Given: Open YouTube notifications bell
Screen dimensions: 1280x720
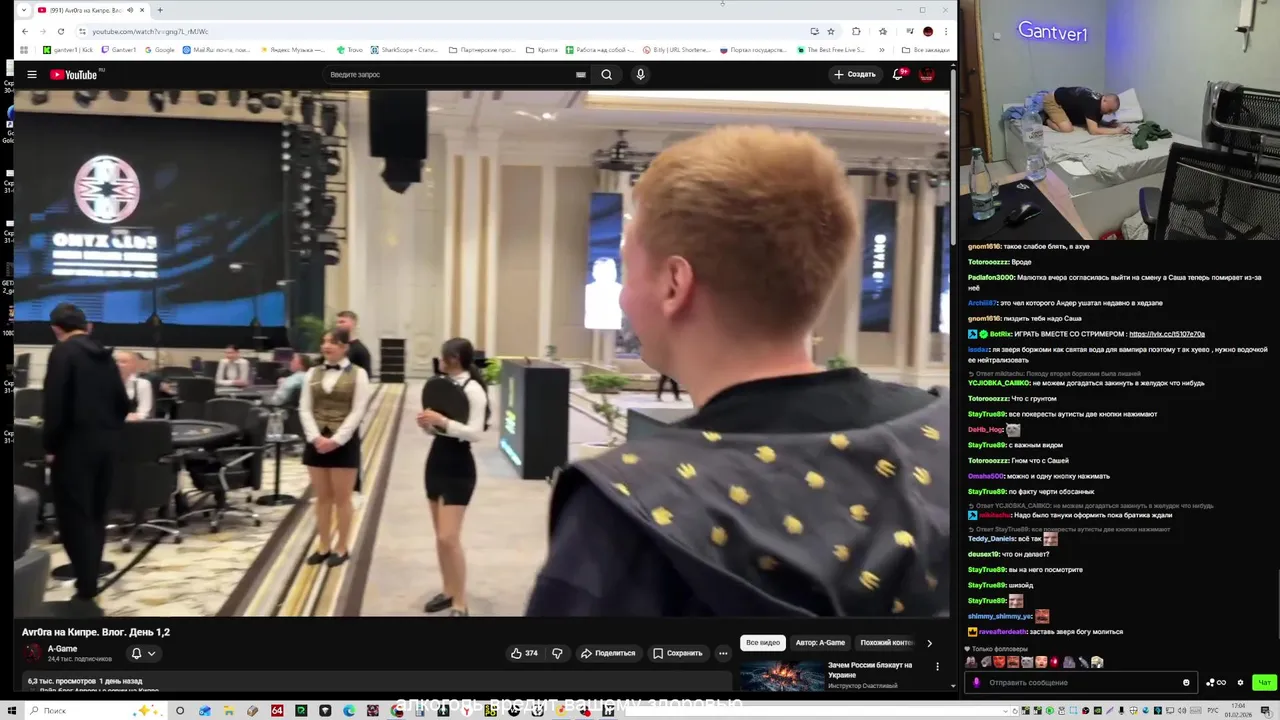Looking at the screenshot, I should (x=898, y=75).
